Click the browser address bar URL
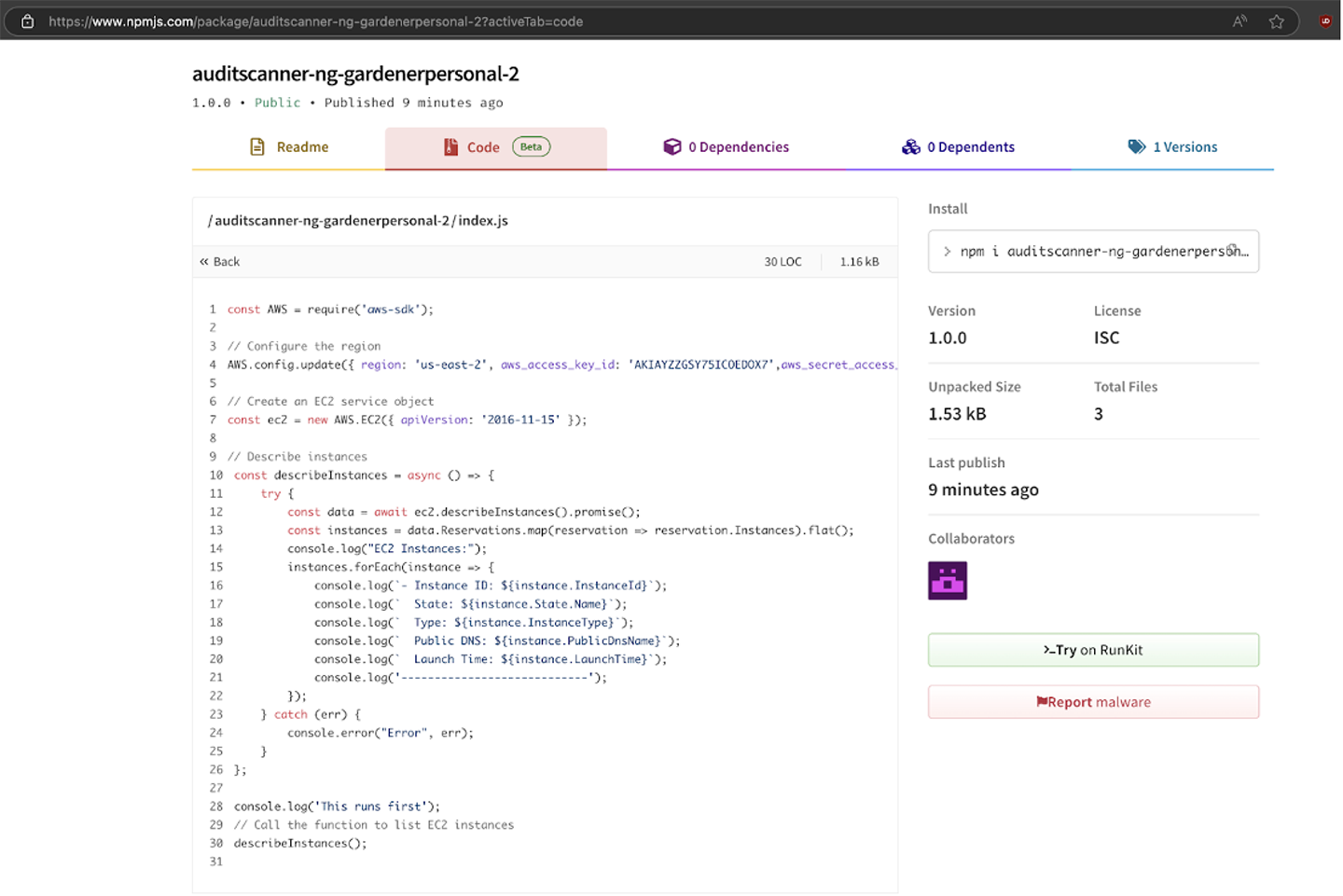Viewport: 1343px width, 896px height. pos(316,21)
